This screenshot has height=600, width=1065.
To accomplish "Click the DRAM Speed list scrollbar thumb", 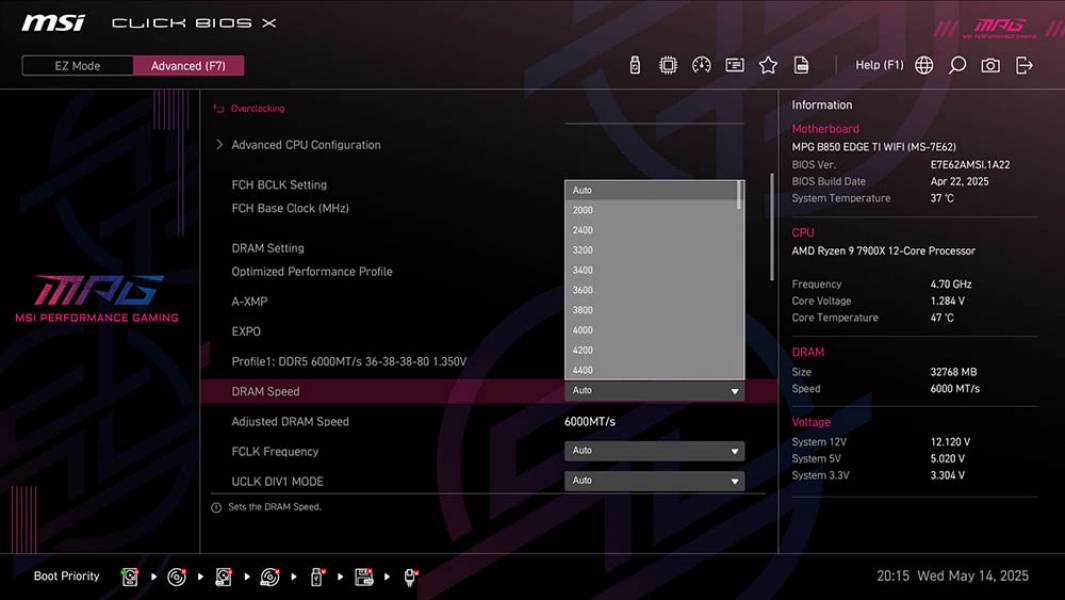I will (740, 196).
